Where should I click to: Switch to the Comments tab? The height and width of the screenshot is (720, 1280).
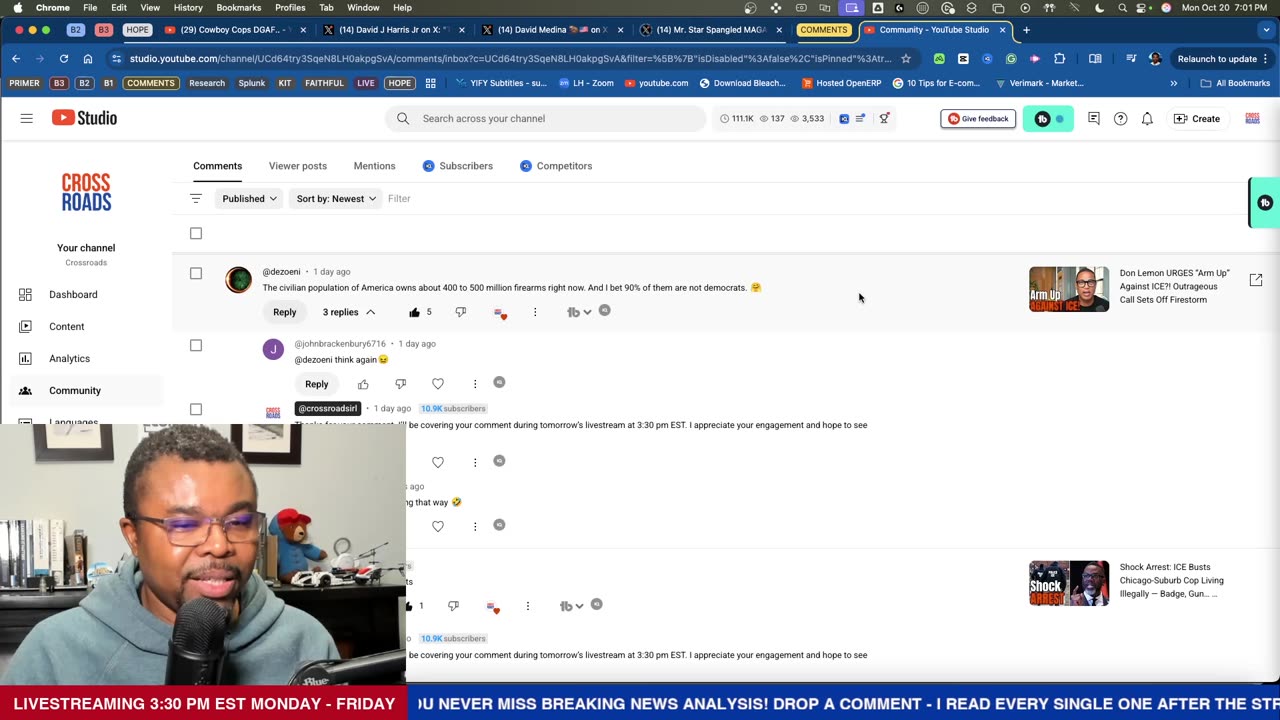click(218, 166)
